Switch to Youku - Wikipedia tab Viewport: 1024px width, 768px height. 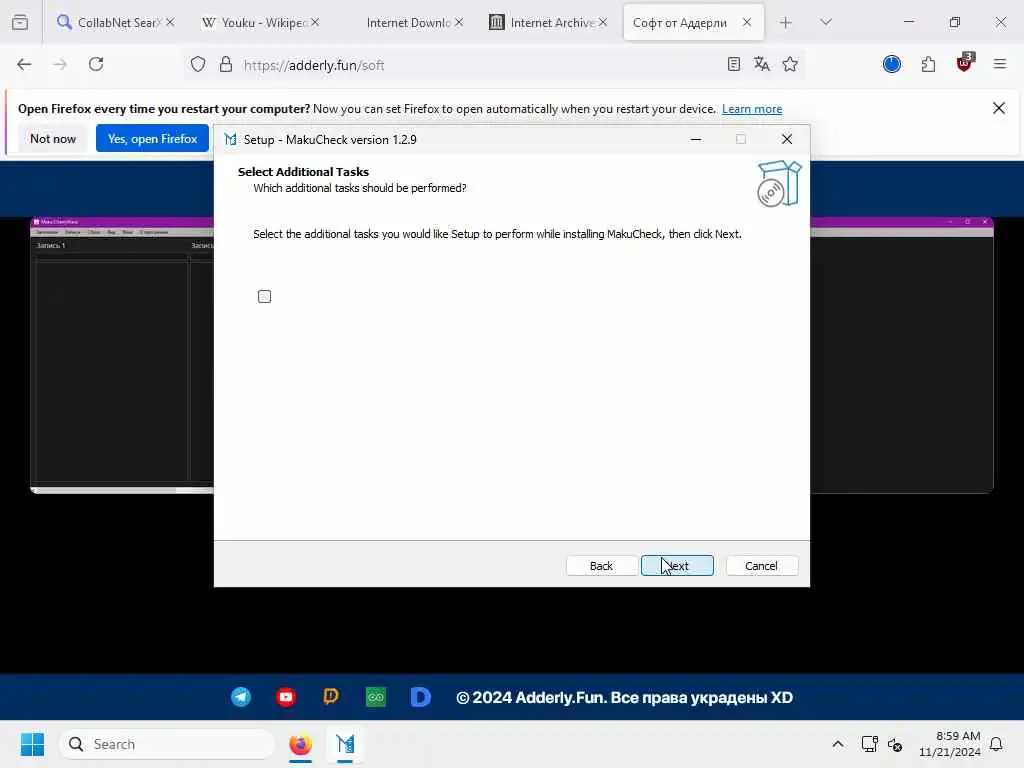tap(261, 22)
